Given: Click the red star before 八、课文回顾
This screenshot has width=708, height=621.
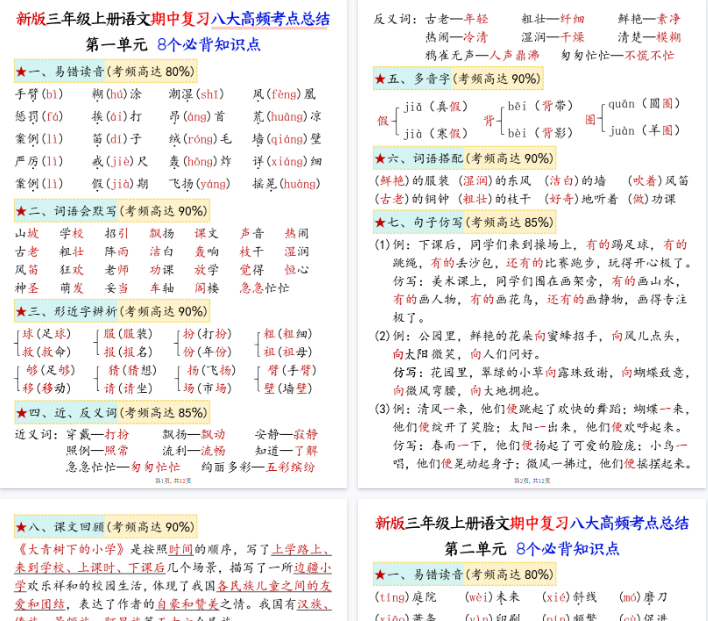Looking at the screenshot, I should (x=21, y=527).
